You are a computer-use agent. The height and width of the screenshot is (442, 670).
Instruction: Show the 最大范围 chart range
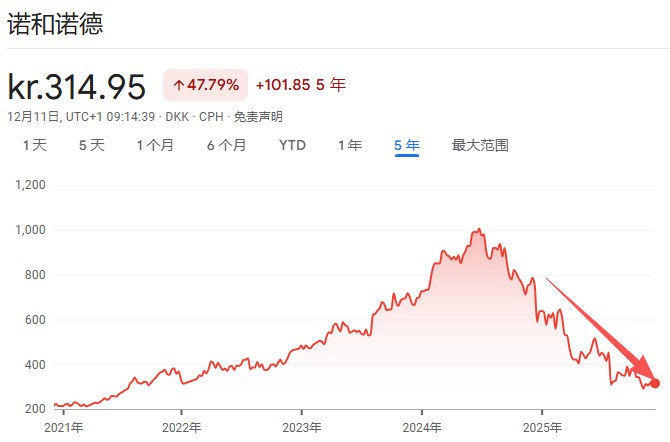pyautogui.click(x=480, y=145)
